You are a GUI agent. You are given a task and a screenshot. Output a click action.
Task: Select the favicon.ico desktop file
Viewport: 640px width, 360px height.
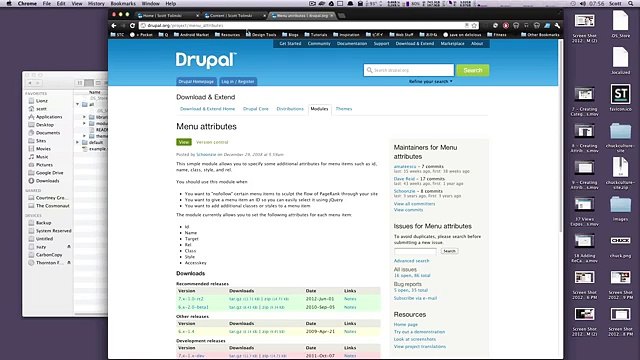620,98
